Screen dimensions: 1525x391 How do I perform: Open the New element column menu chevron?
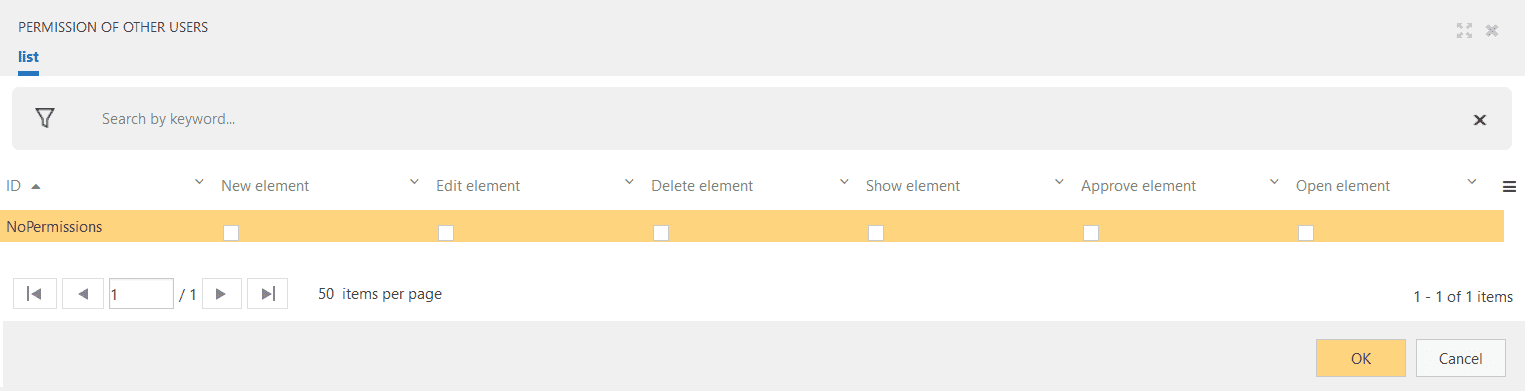(414, 182)
